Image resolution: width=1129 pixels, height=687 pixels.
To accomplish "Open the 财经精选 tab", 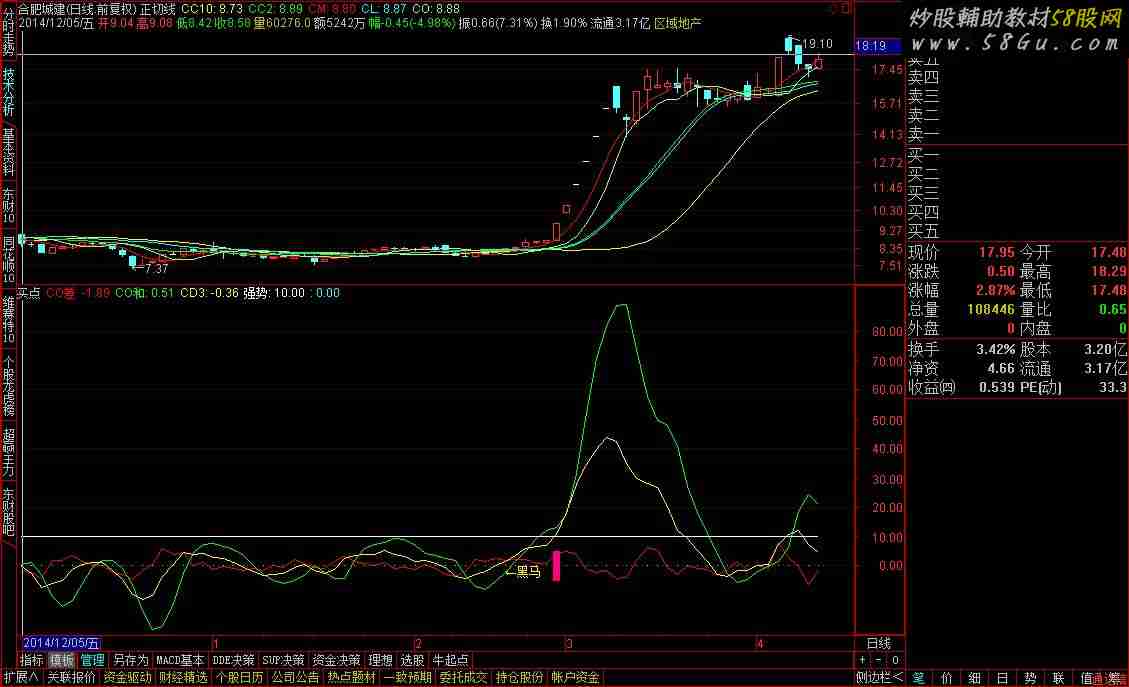I will [x=184, y=678].
